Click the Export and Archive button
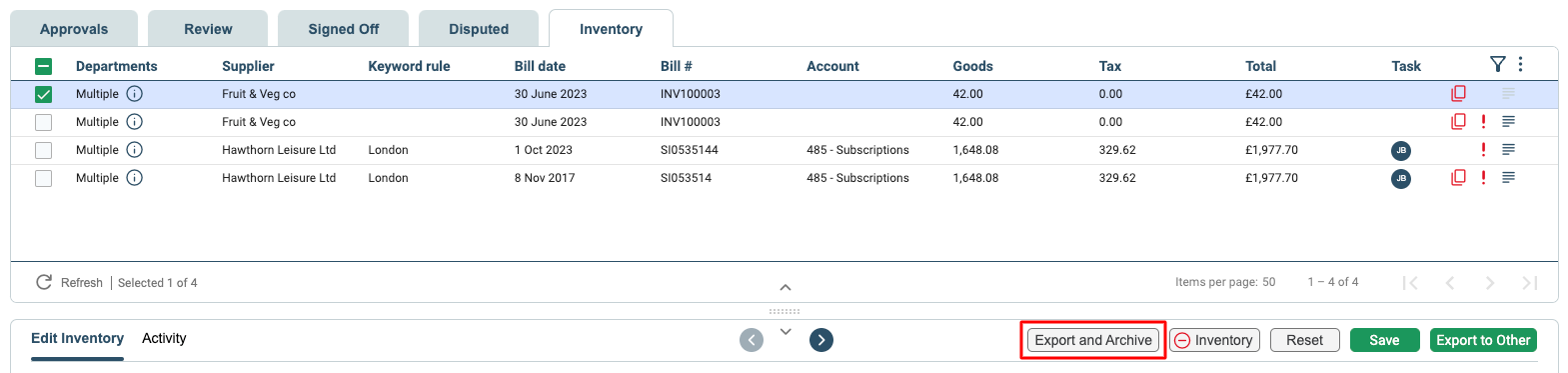 [1093, 340]
